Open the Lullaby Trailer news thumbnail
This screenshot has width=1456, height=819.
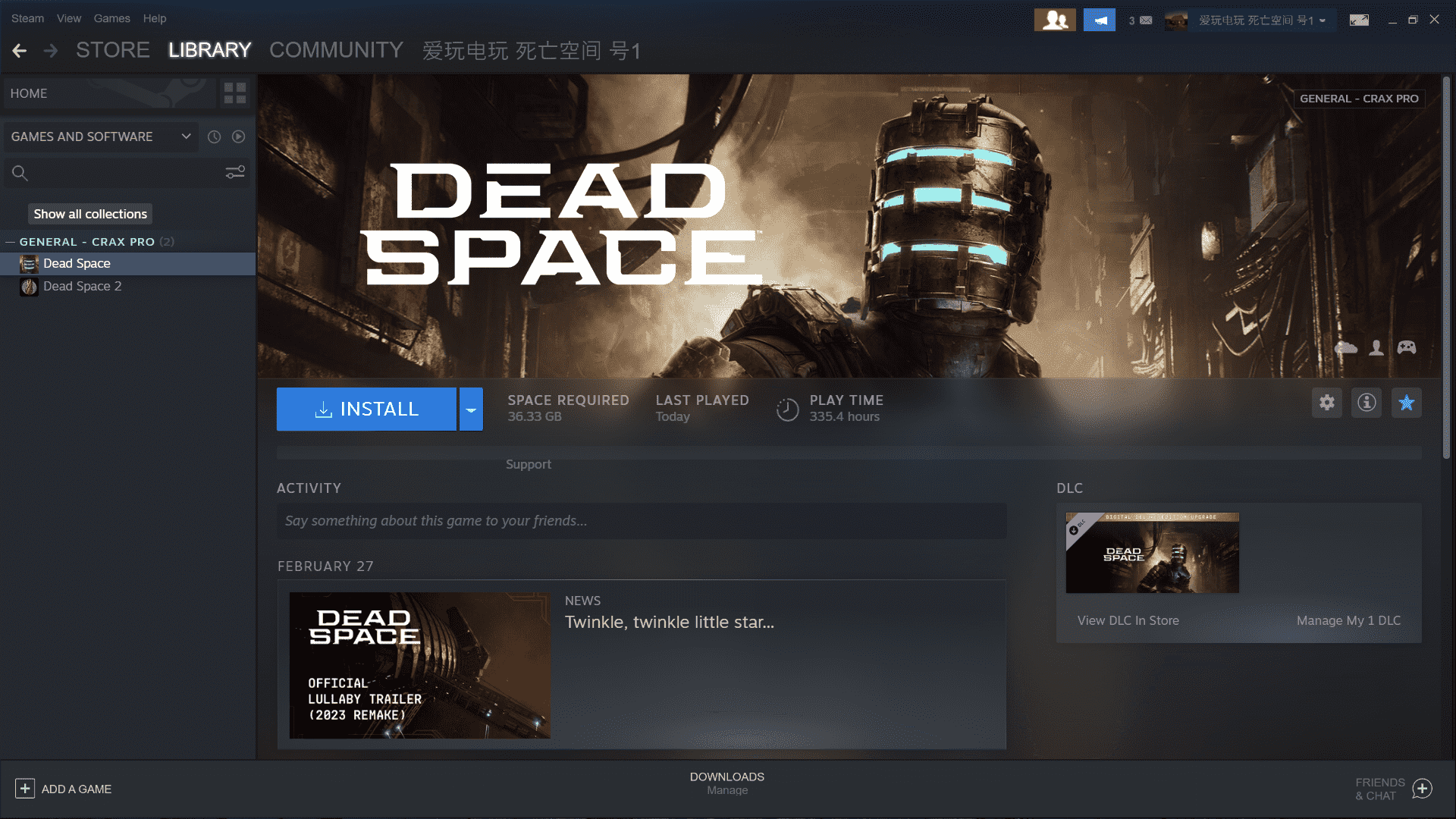420,665
